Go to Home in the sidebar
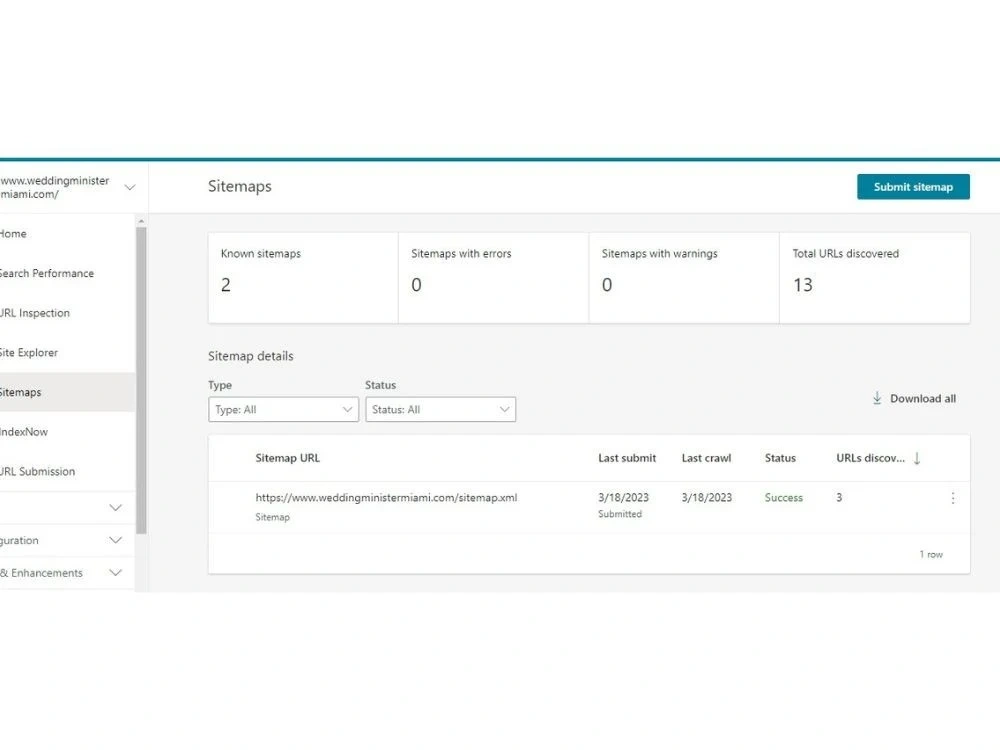This screenshot has height=750, width=1000. [x=68, y=233]
